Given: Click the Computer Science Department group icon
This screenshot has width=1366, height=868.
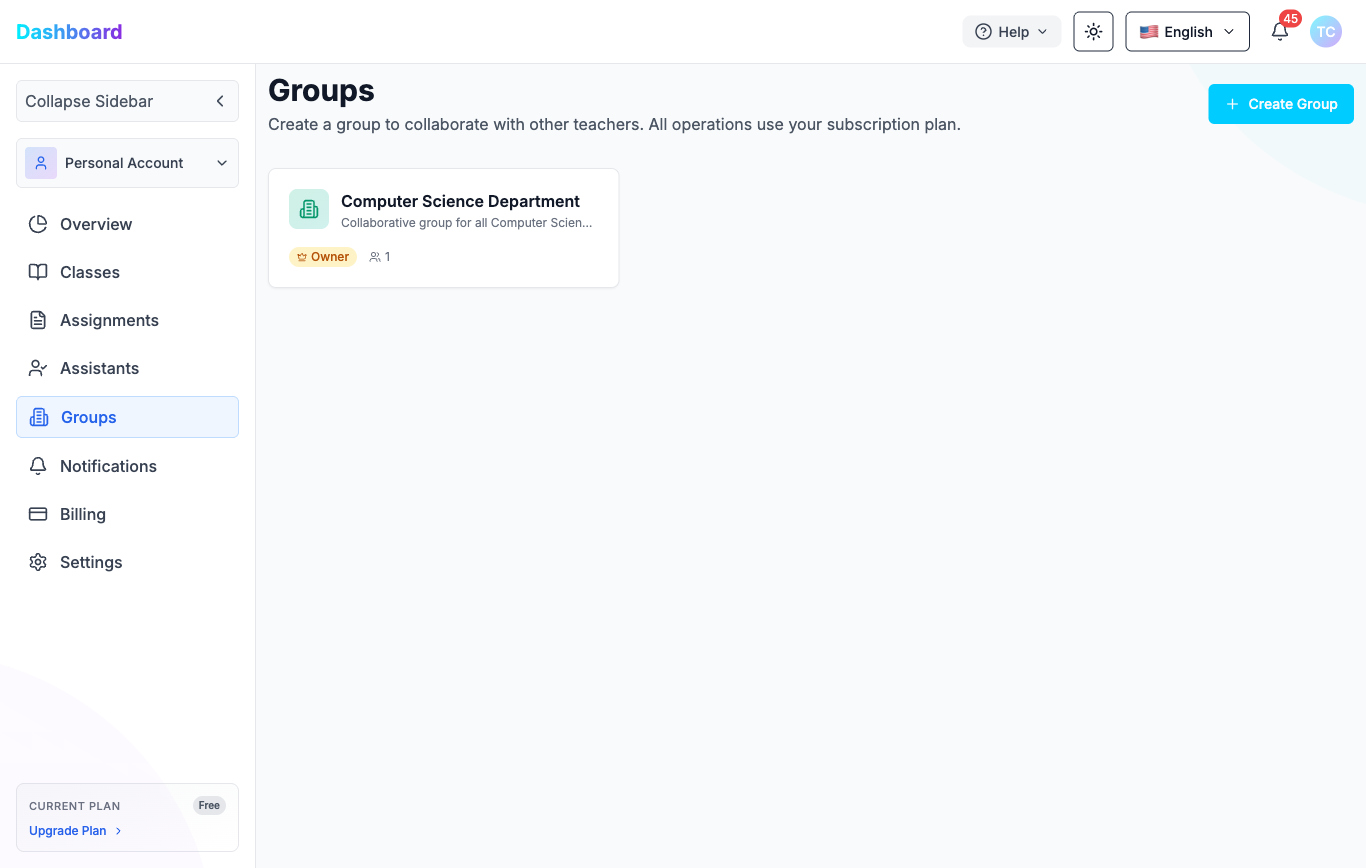Looking at the screenshot, I should pos(309,209).
